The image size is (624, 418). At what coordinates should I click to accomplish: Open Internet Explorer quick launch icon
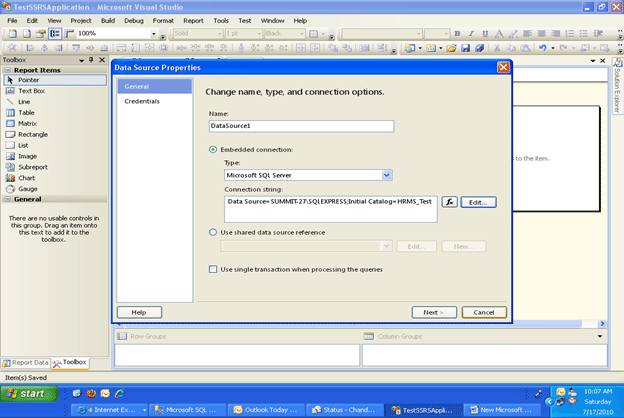coord(119,394)
